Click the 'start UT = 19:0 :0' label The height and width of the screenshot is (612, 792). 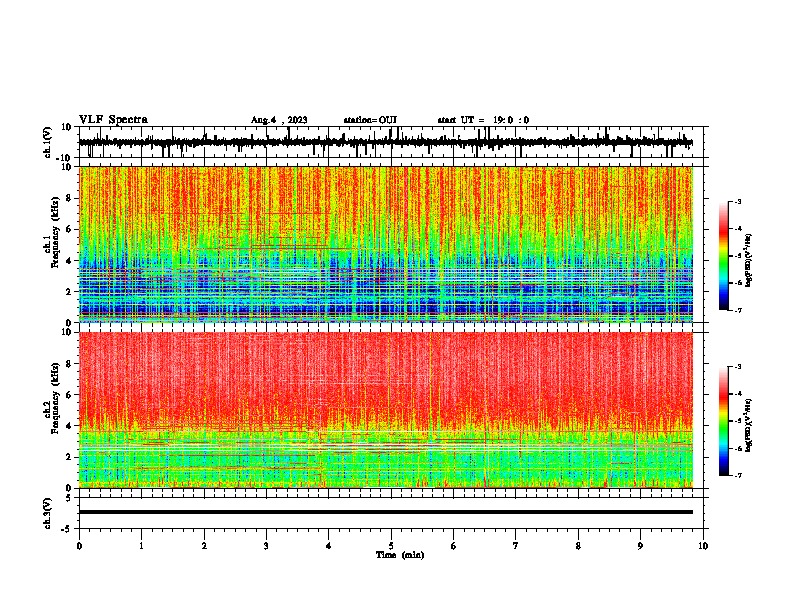(x=483, y=120)
